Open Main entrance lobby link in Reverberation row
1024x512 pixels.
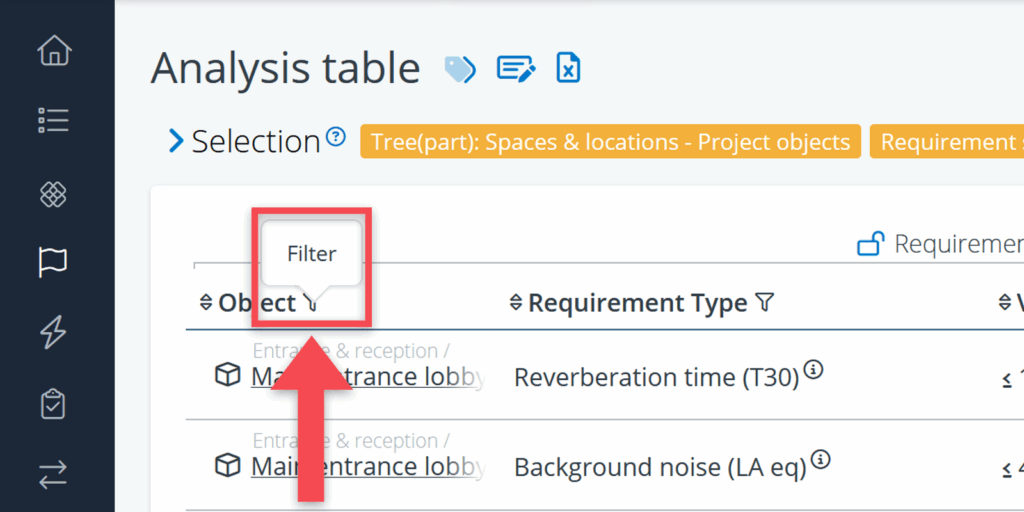[x=367, y=377]
